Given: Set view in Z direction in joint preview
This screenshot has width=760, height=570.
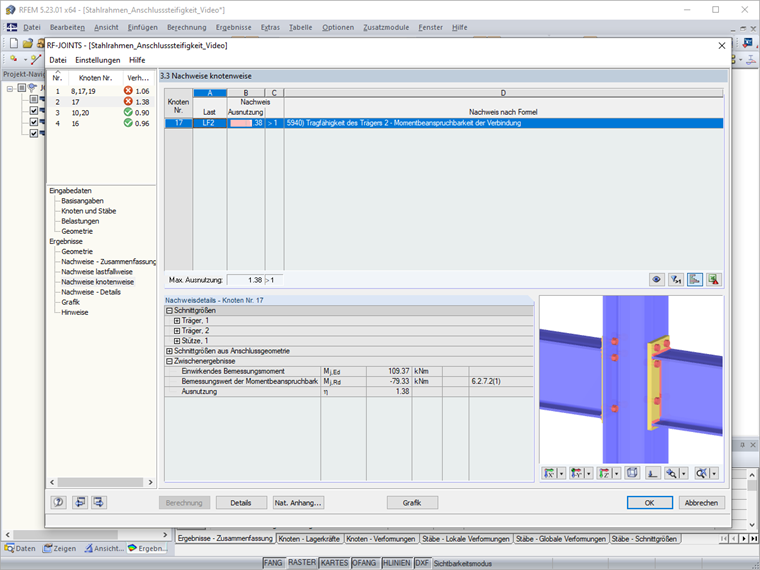Looking at the screenshot, I should point(604,473).
